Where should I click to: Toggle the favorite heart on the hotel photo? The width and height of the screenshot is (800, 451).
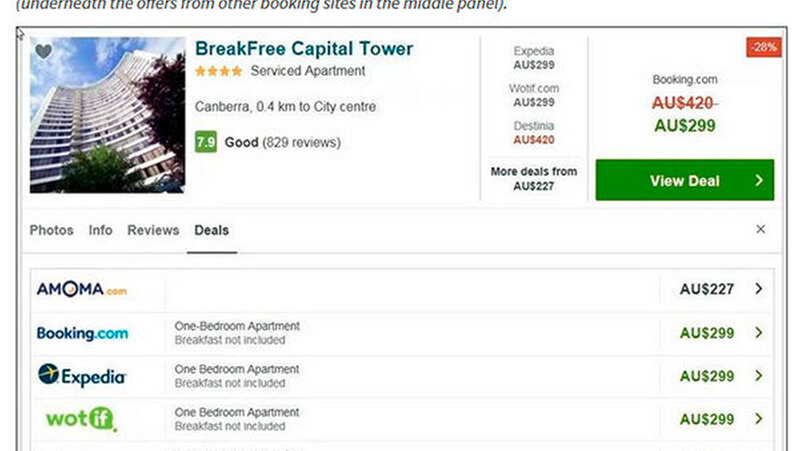(44, 53)
